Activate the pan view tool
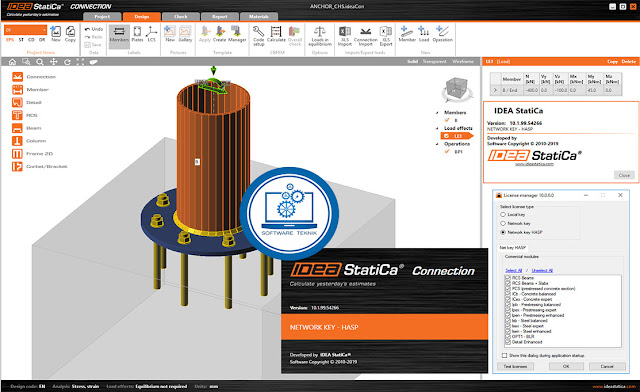 pyautogui.click(x=53, y=62)
